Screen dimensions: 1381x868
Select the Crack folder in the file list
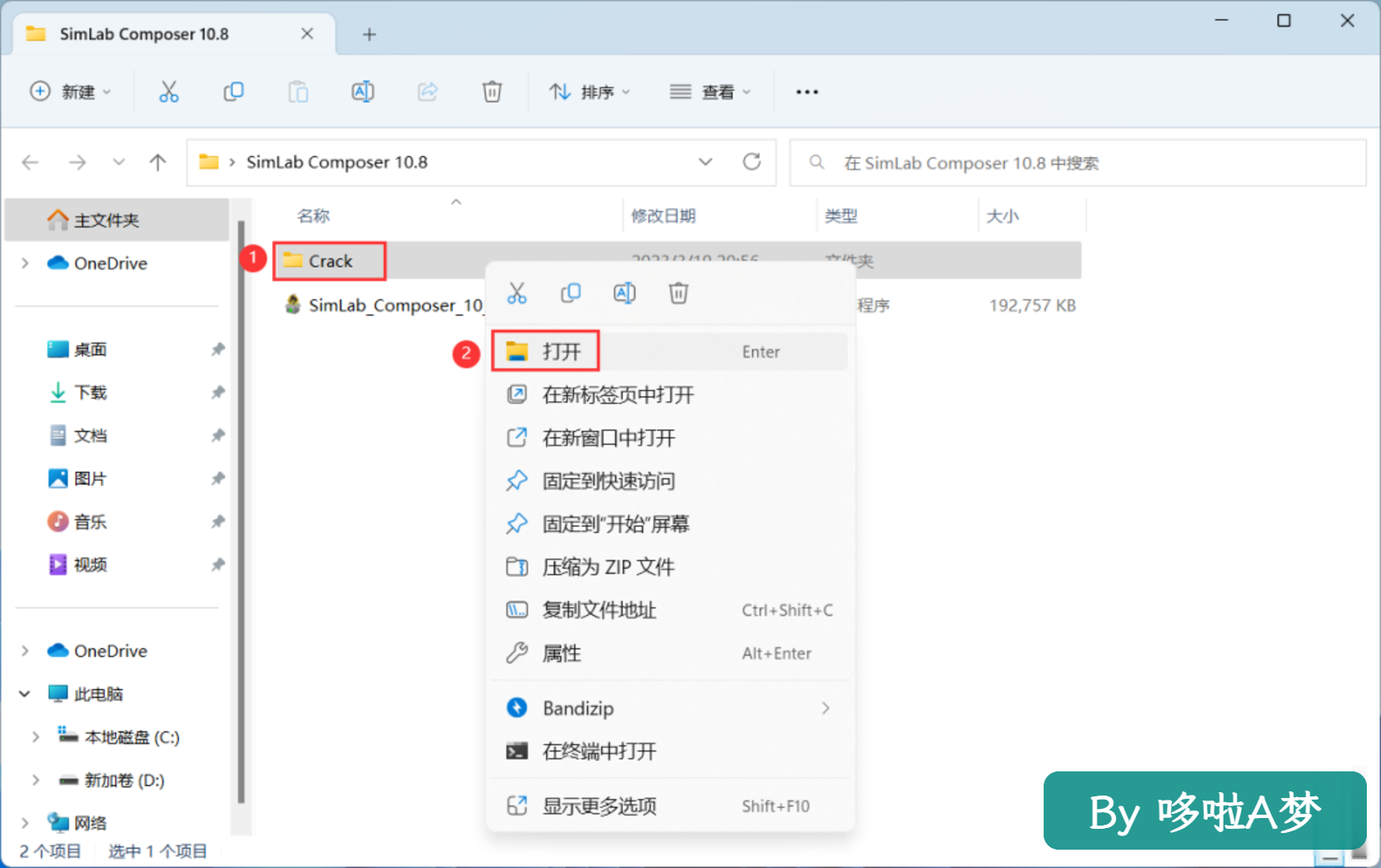pyautogui.click(x=331, y=261)
